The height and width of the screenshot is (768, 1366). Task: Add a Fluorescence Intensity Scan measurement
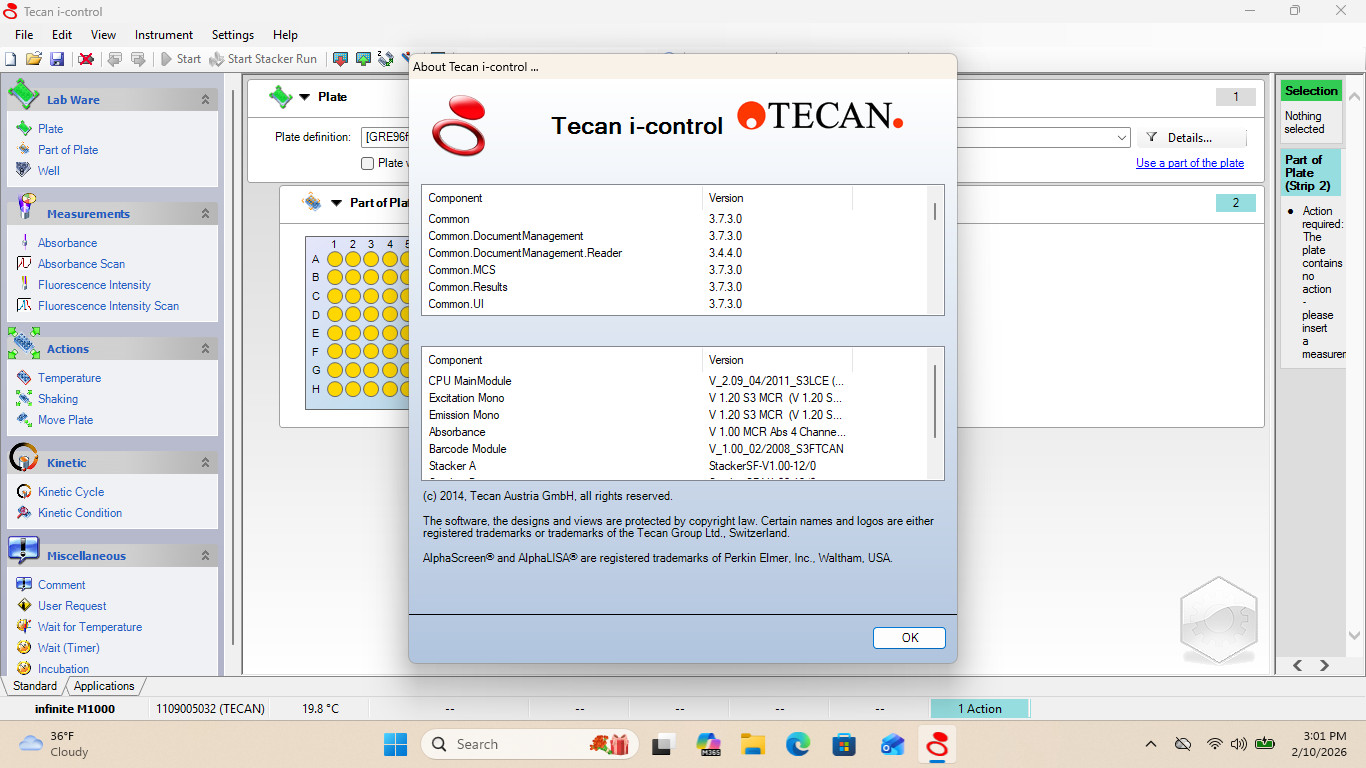(x=108, y=306)
